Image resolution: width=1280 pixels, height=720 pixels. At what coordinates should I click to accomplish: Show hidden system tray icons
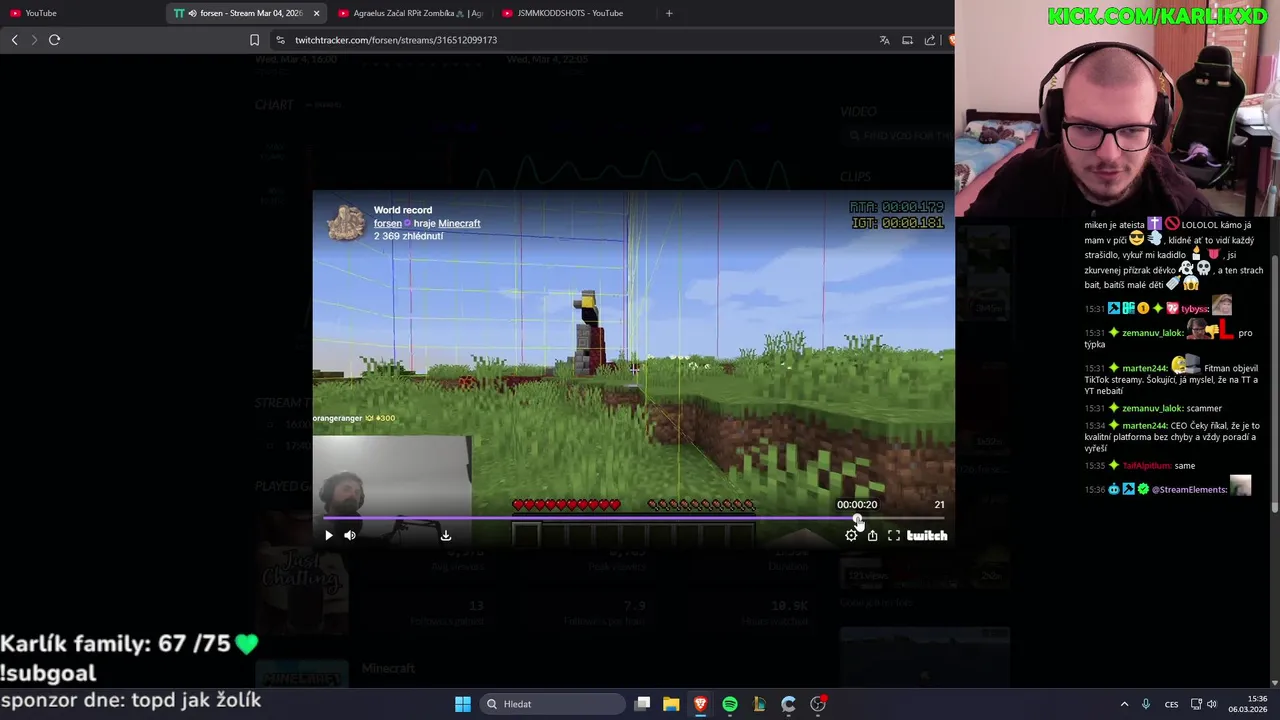pos(1124,704)
